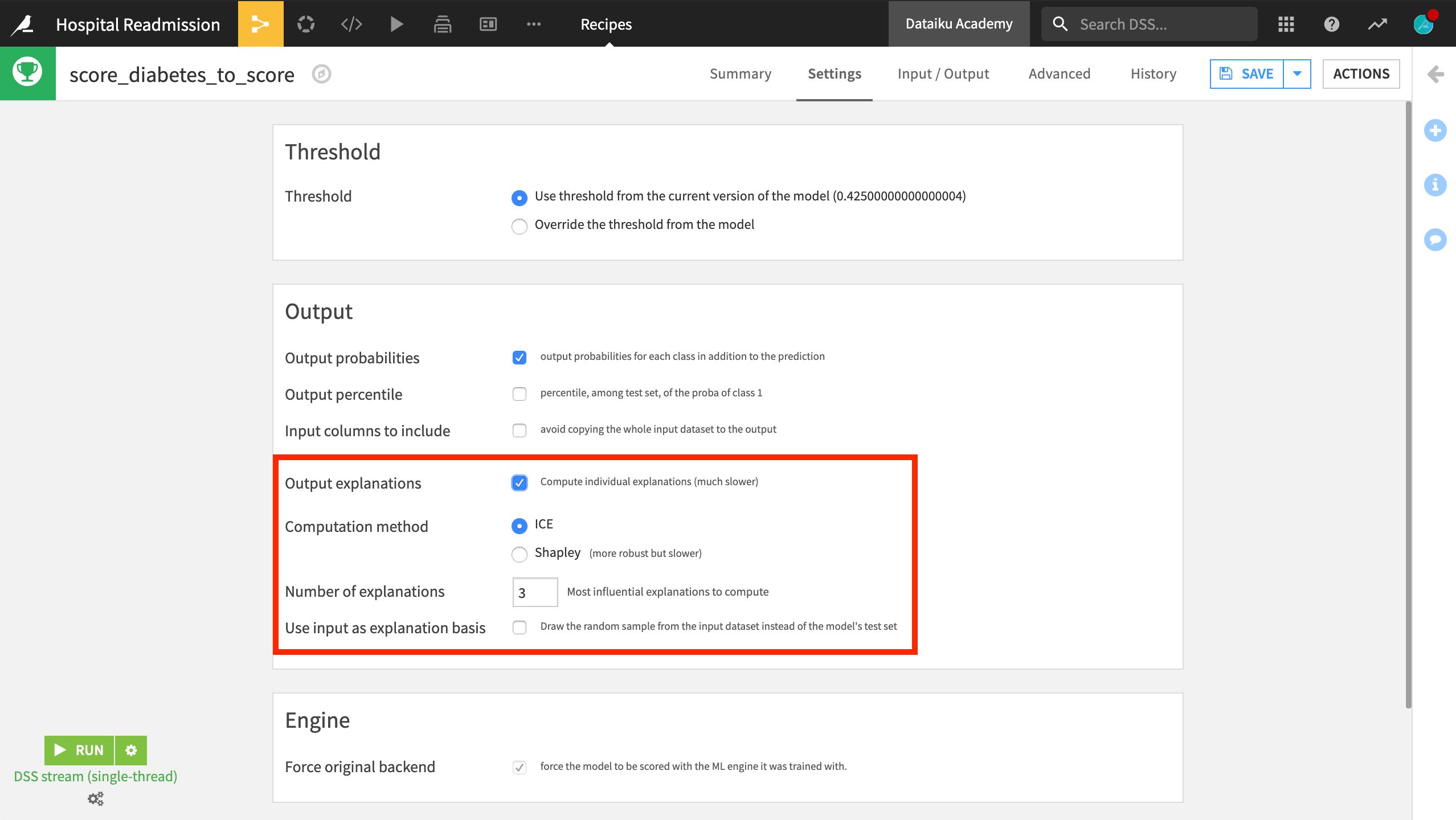Open the more options ellipsis menu
The image size is (1456, 820).
(x=533, y=24)
